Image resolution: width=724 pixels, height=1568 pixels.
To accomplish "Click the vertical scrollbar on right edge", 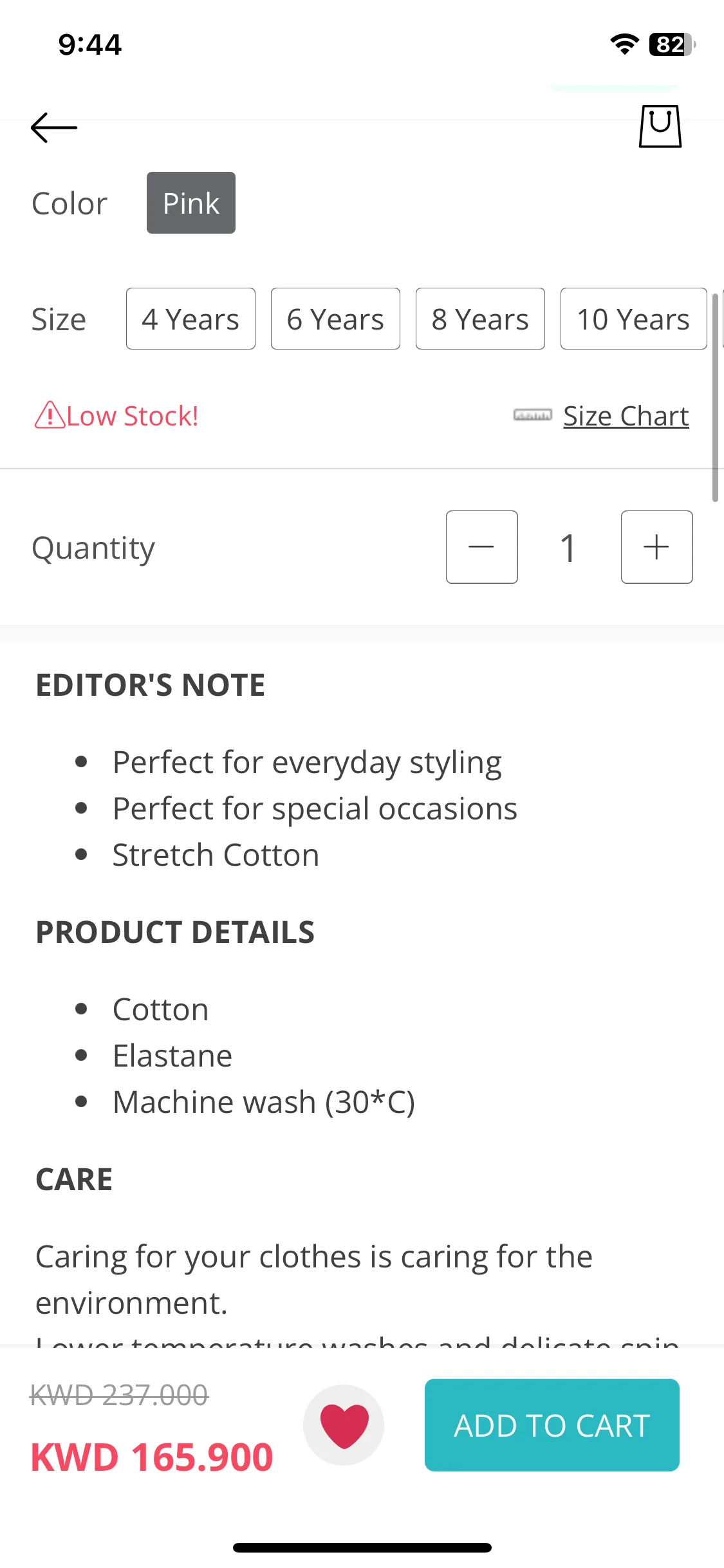I will point(715,397).
